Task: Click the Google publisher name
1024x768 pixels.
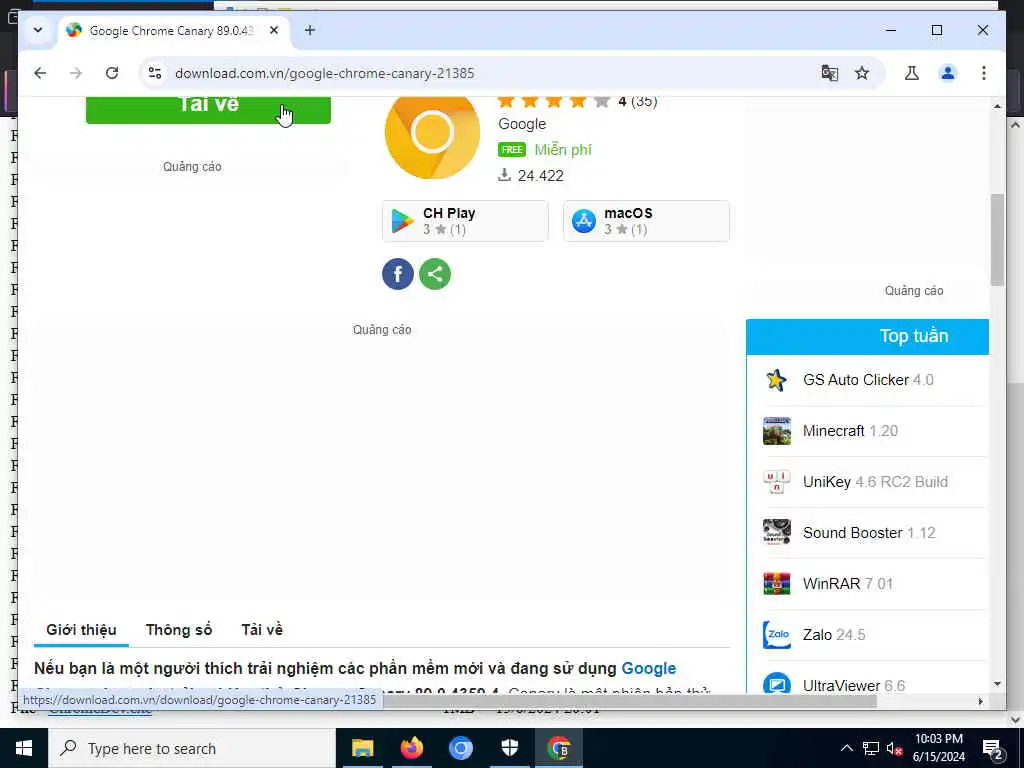Action: (x=522, y=124)
